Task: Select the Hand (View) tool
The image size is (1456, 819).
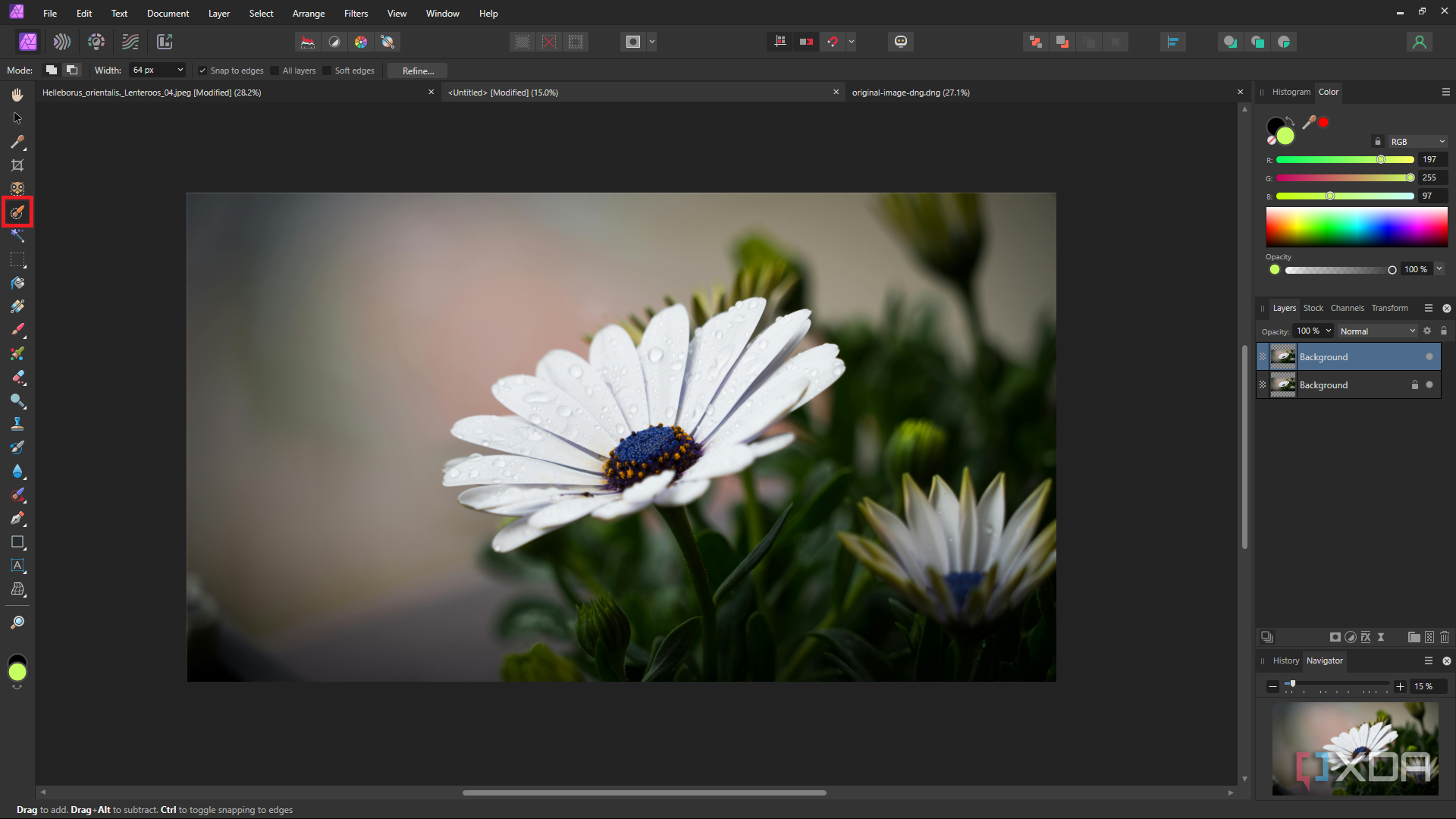Action: (x=17, y=95)
